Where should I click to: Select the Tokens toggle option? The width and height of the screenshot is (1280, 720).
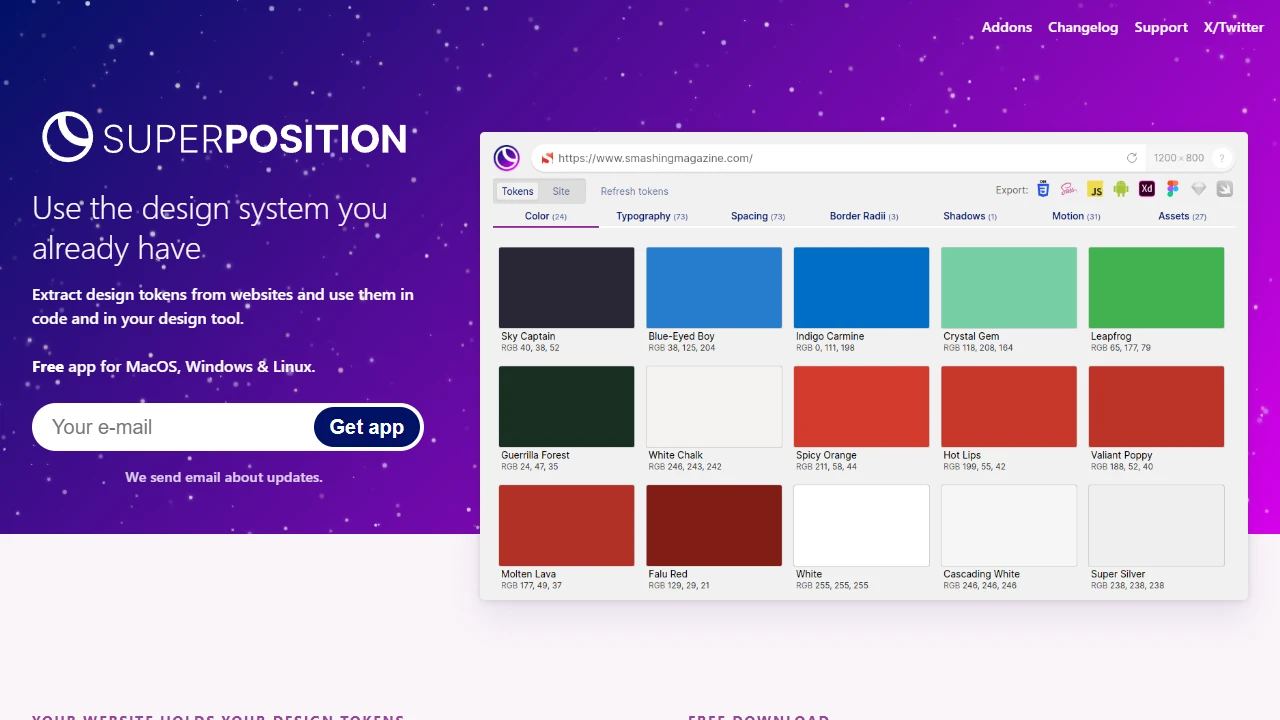pyautogui.click(x=517, y=191)
